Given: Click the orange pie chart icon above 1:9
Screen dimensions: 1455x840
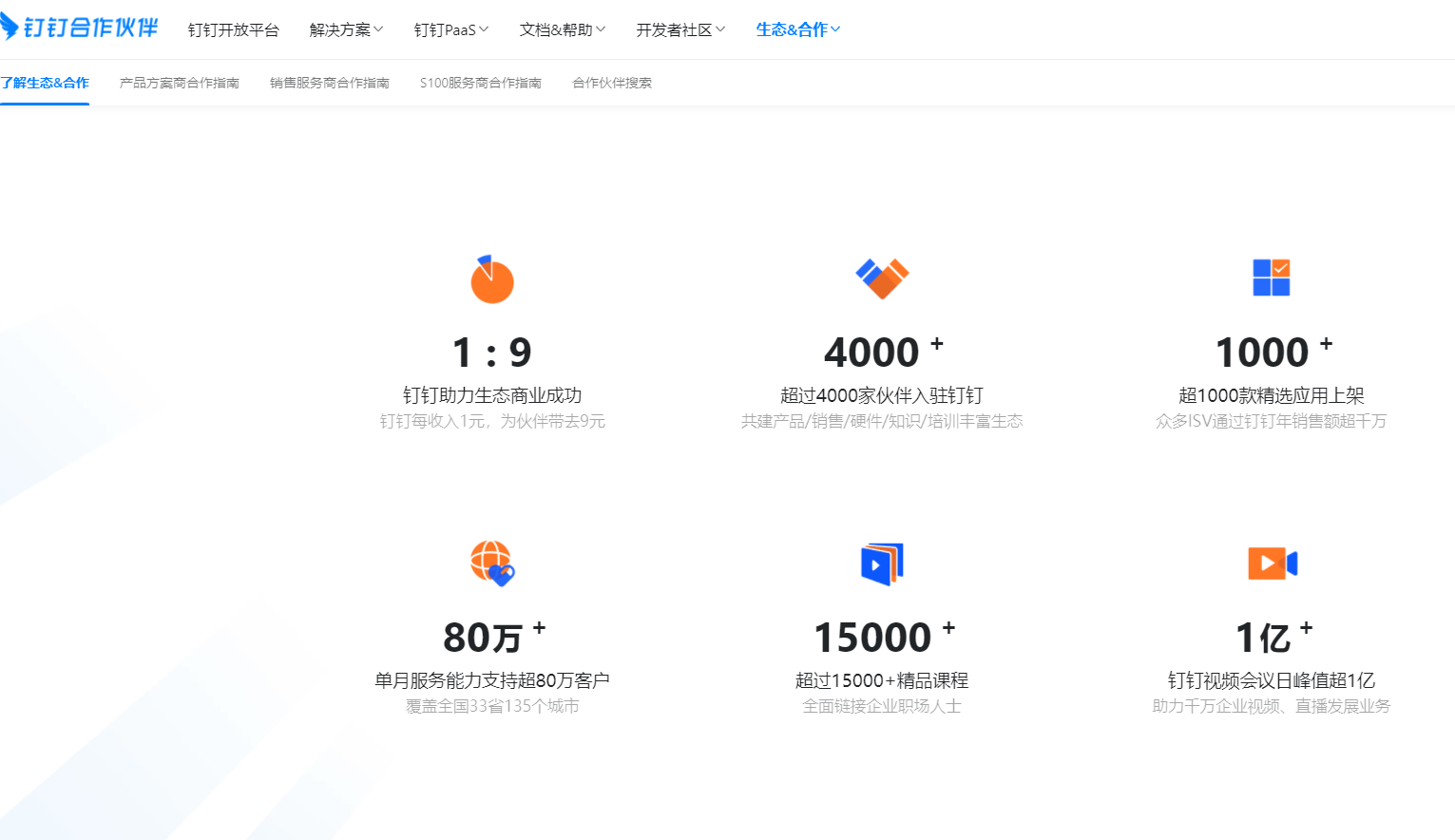Looking at the screenshot, I should click(492, 279).
